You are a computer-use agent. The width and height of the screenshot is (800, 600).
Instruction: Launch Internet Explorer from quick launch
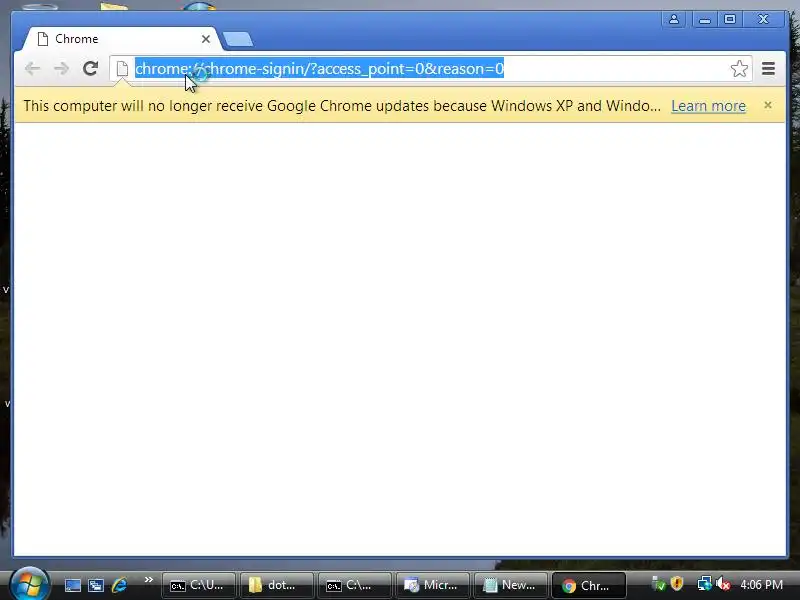pos(119,585)
